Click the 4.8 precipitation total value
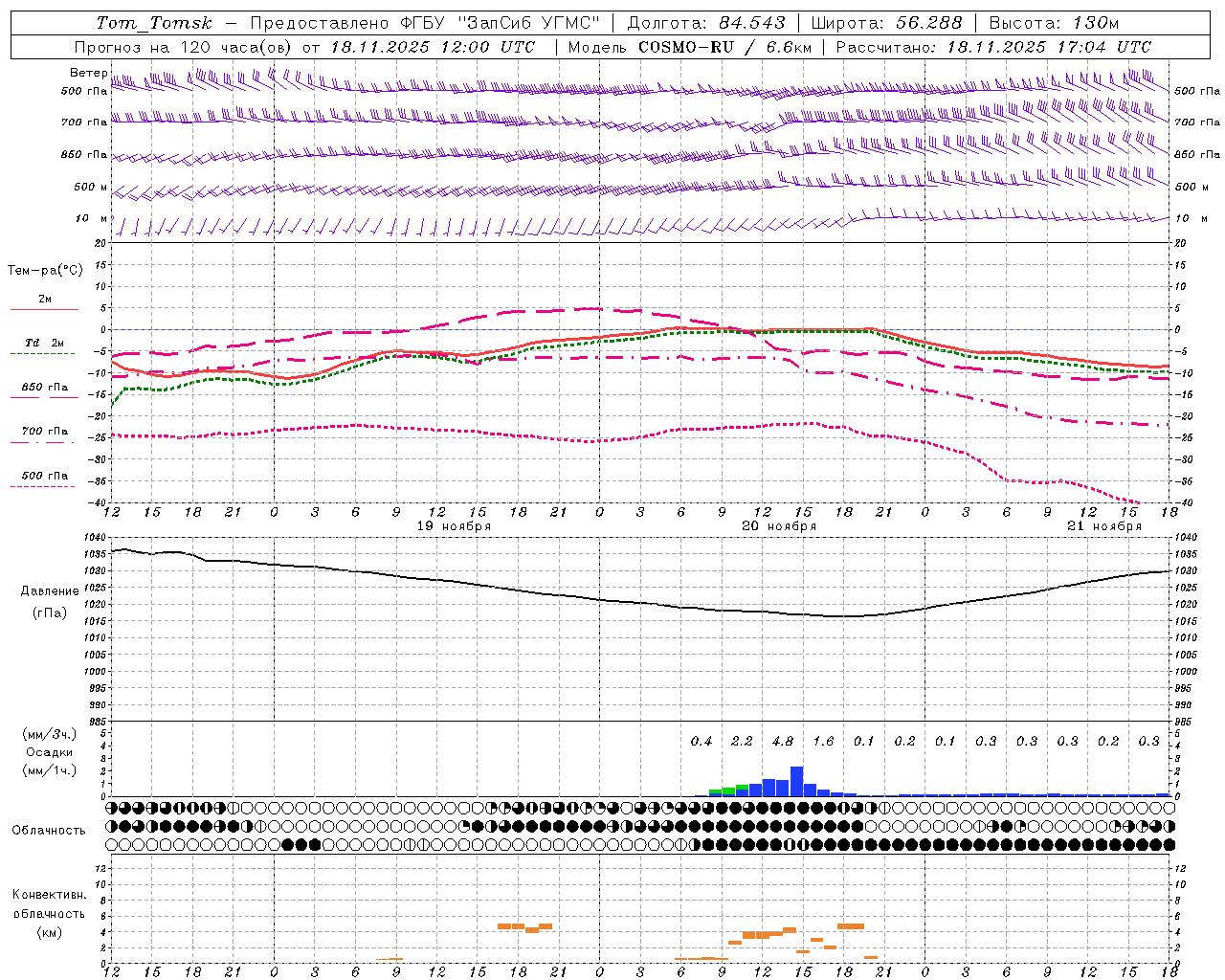1225x980 pixels. [782, 741]
